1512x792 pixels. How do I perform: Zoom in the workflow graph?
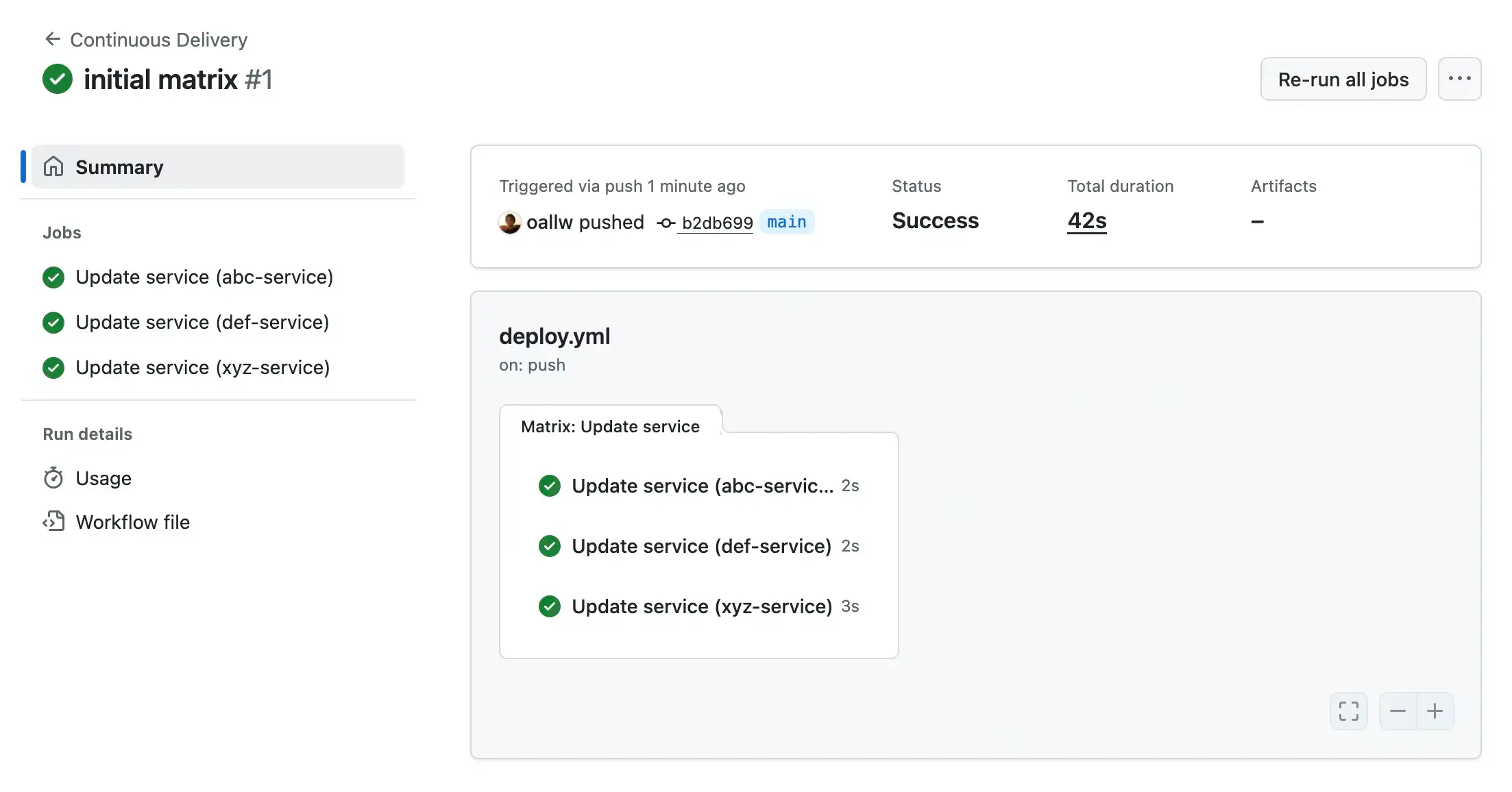coord(1435,711)
